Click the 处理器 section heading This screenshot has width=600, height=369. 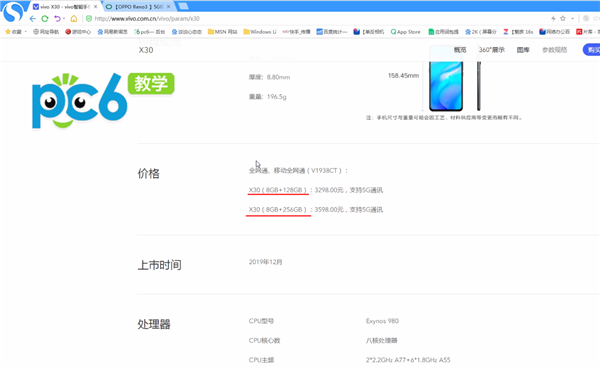(154, 324)
